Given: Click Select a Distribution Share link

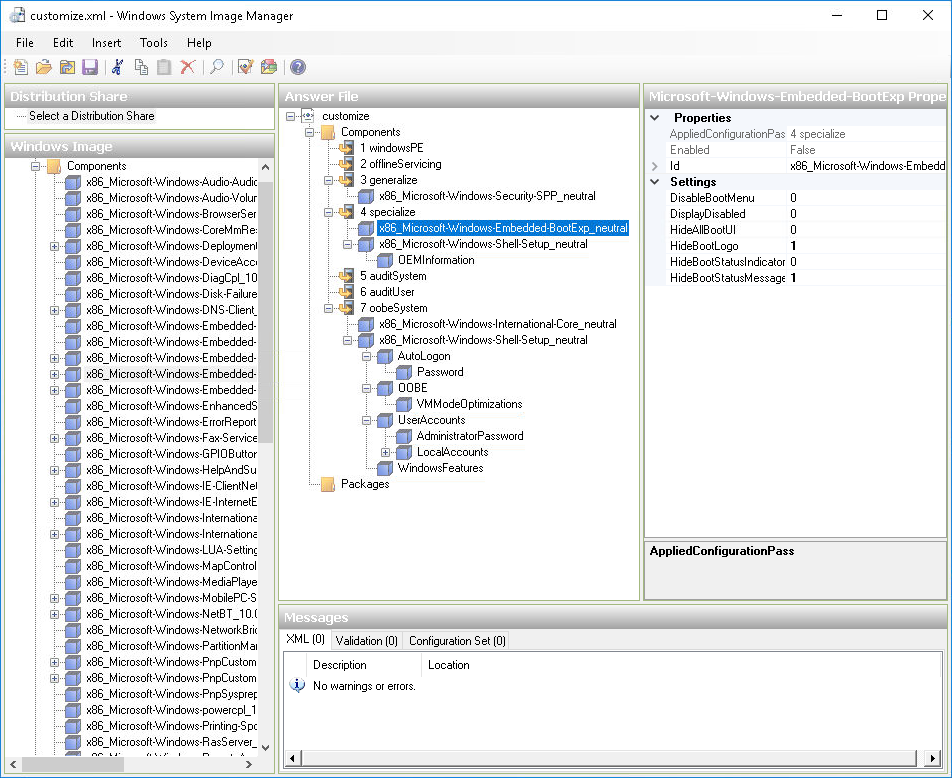Looking at the screenshot, I should (x=92, y=116).
